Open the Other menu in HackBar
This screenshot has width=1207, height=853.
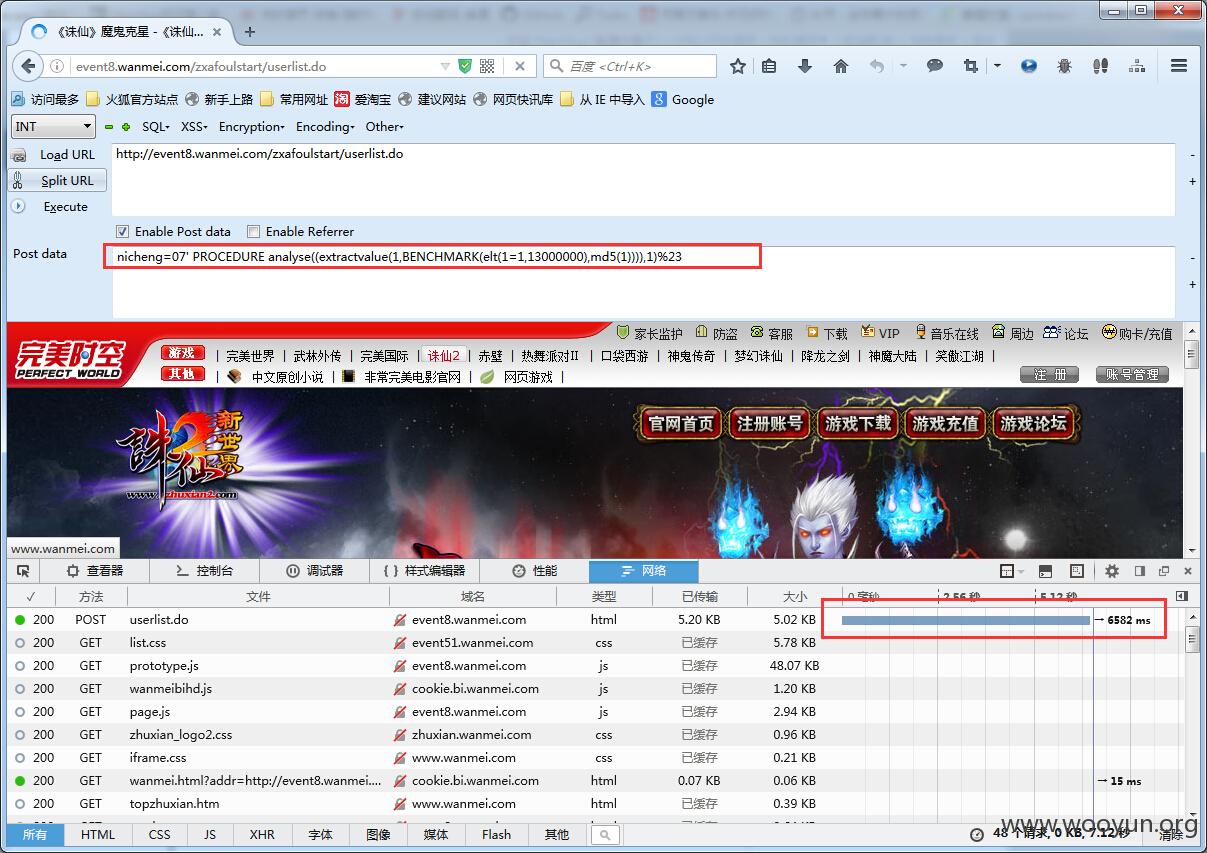[384, 127]
